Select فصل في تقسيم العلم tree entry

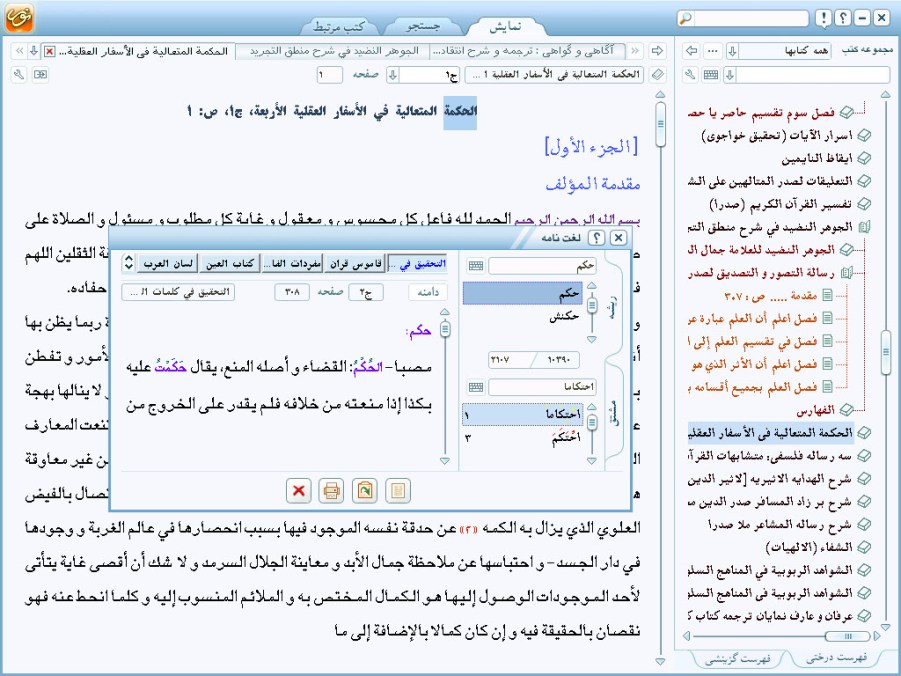click(753, 342)
